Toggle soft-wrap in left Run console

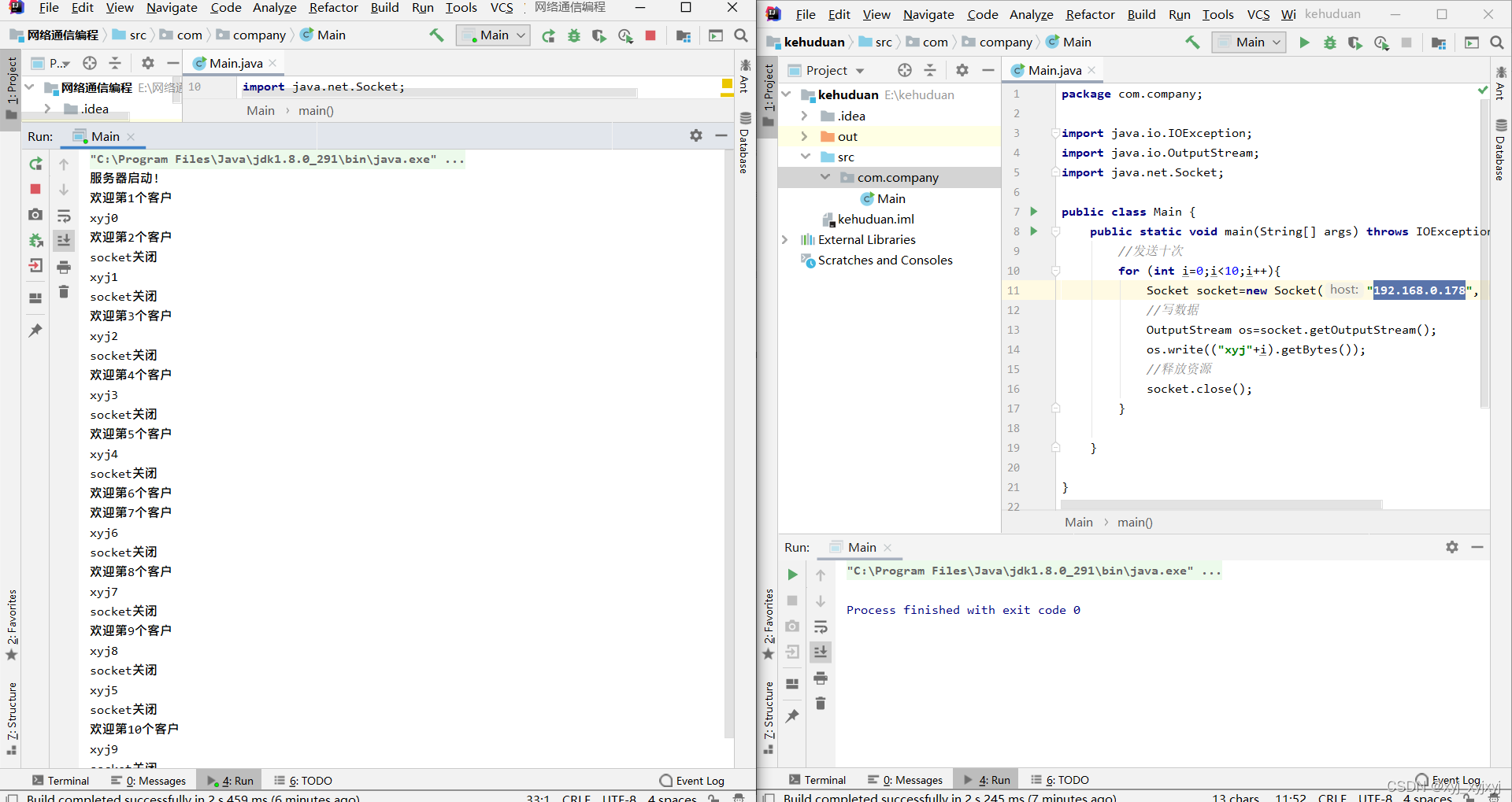64,216
